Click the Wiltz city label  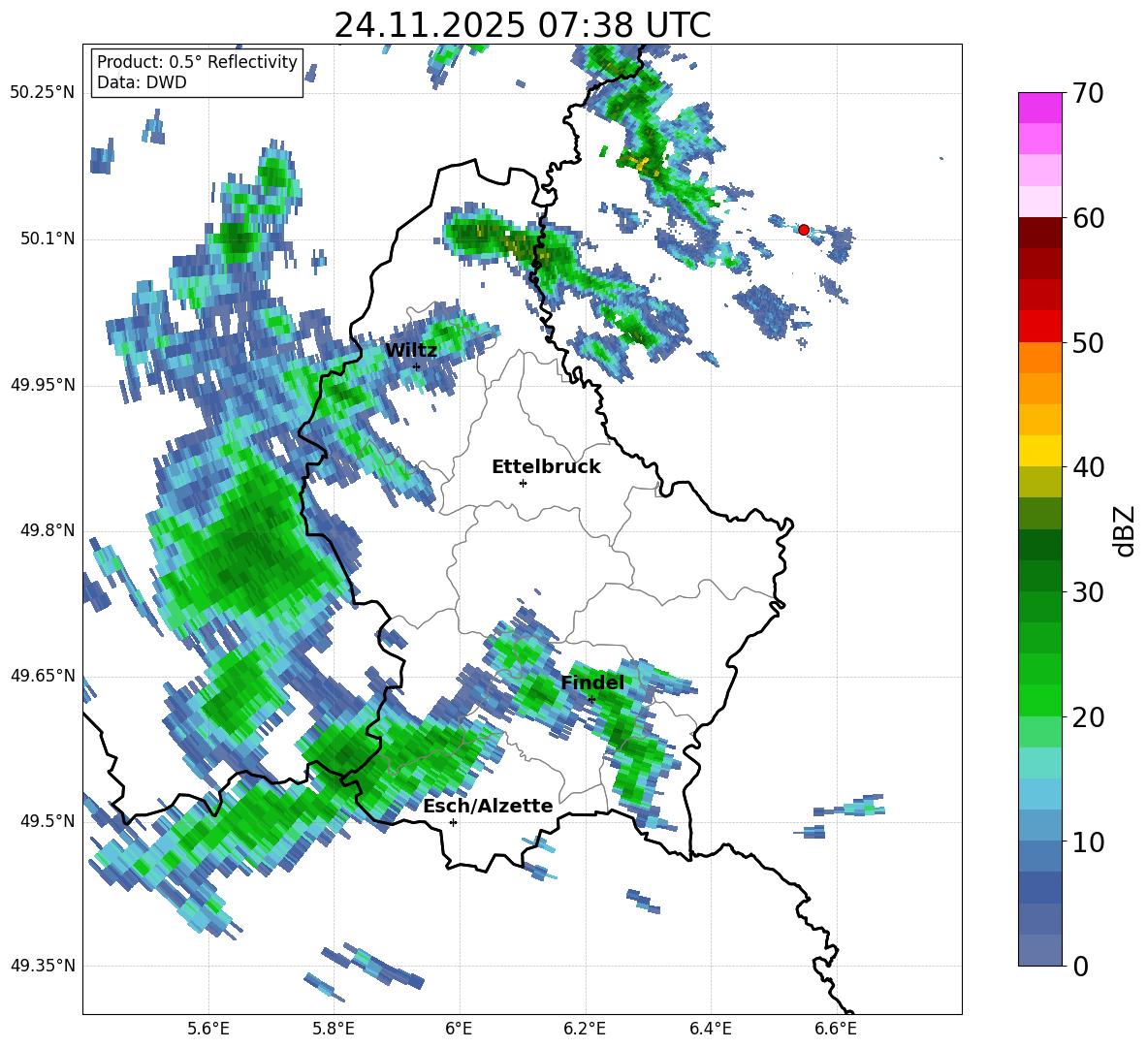tap(411, 351)
